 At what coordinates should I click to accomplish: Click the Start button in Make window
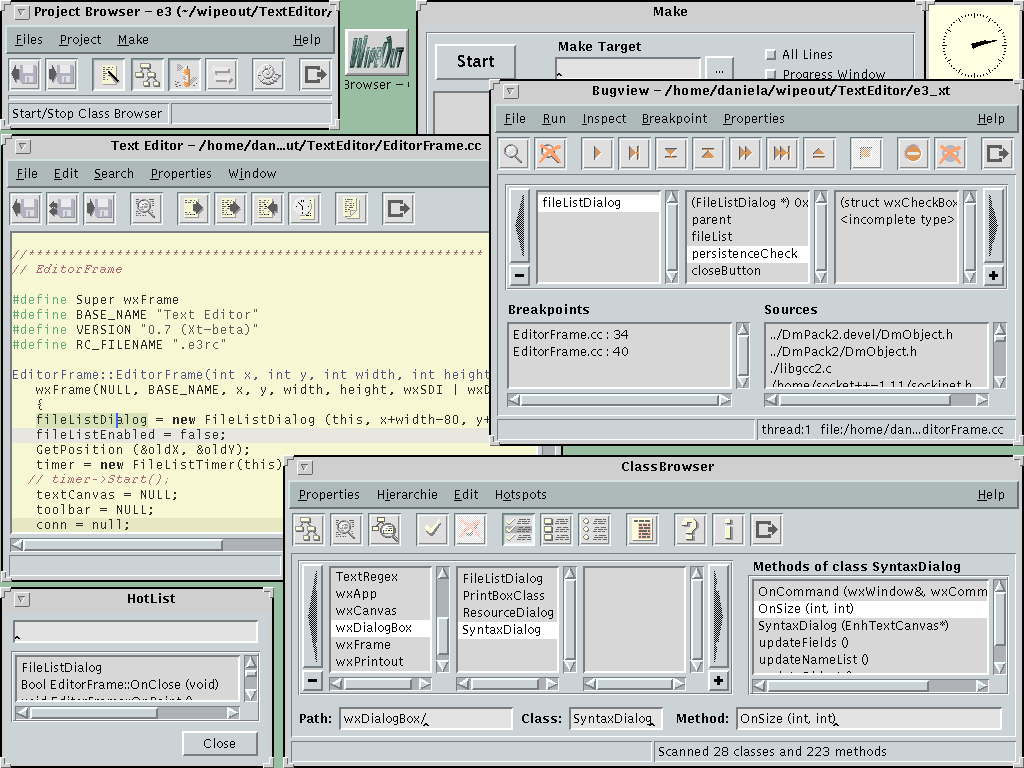tap(475, 61)
